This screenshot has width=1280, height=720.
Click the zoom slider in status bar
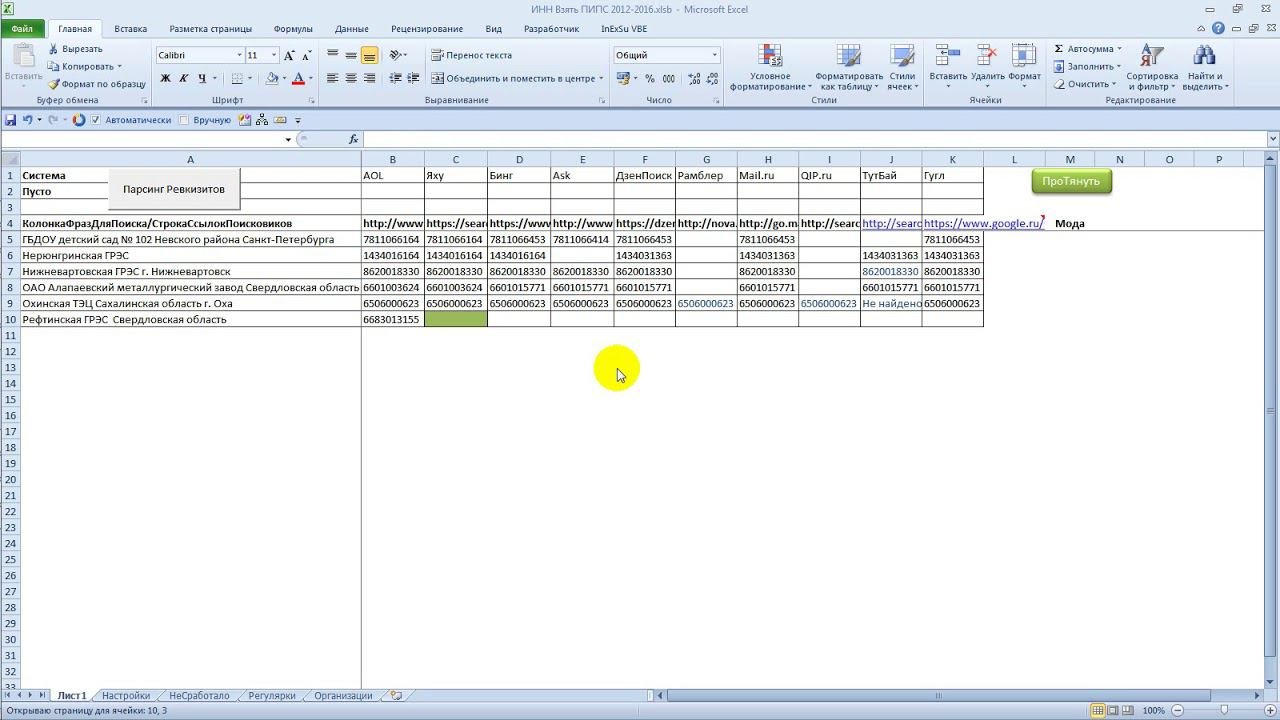(1226, 710)
